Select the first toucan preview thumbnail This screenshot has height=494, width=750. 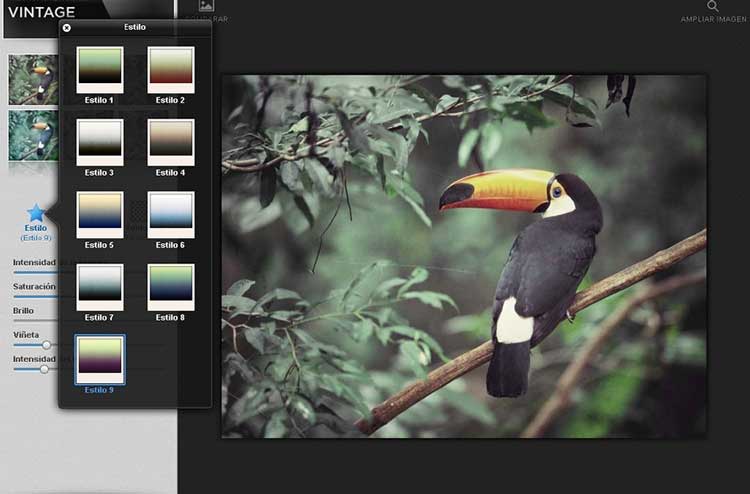click(33, 79)
